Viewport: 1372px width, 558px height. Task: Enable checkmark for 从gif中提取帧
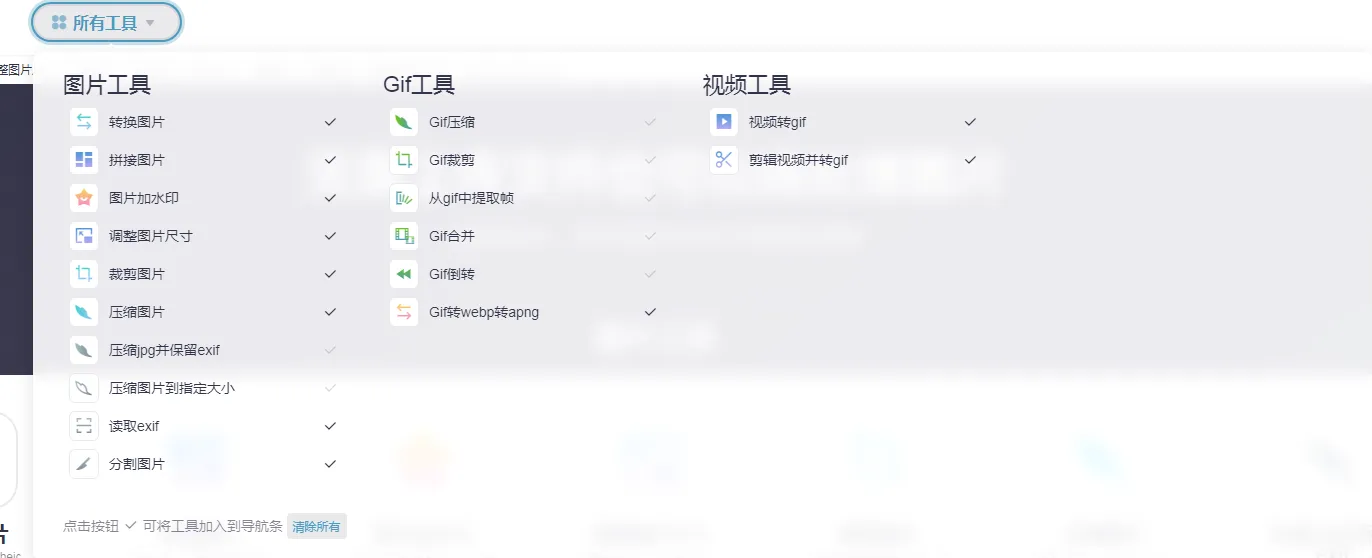click(x=650, y=198)
